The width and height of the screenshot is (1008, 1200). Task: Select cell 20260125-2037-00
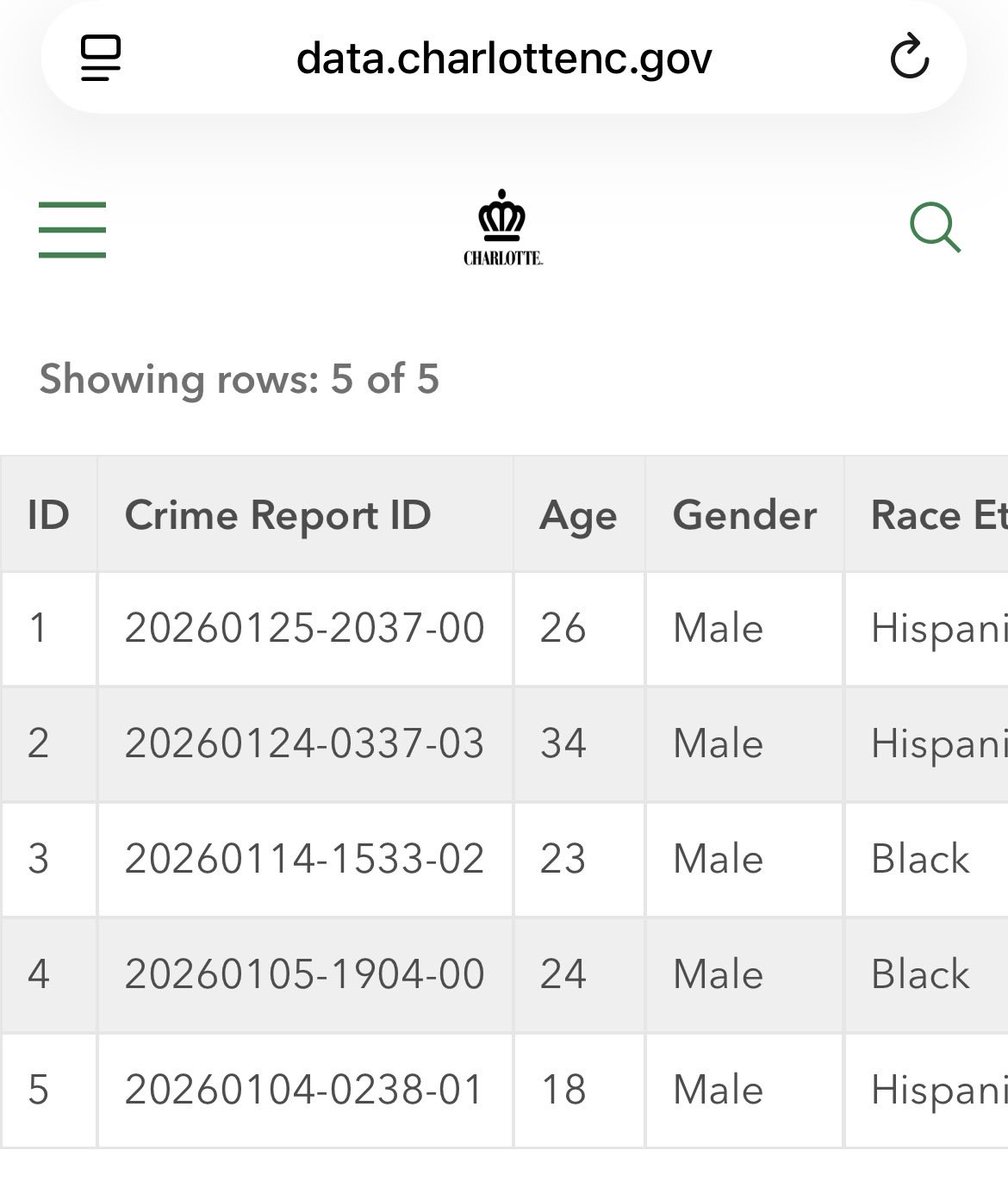pyautogui.click(x=304, y=629)
